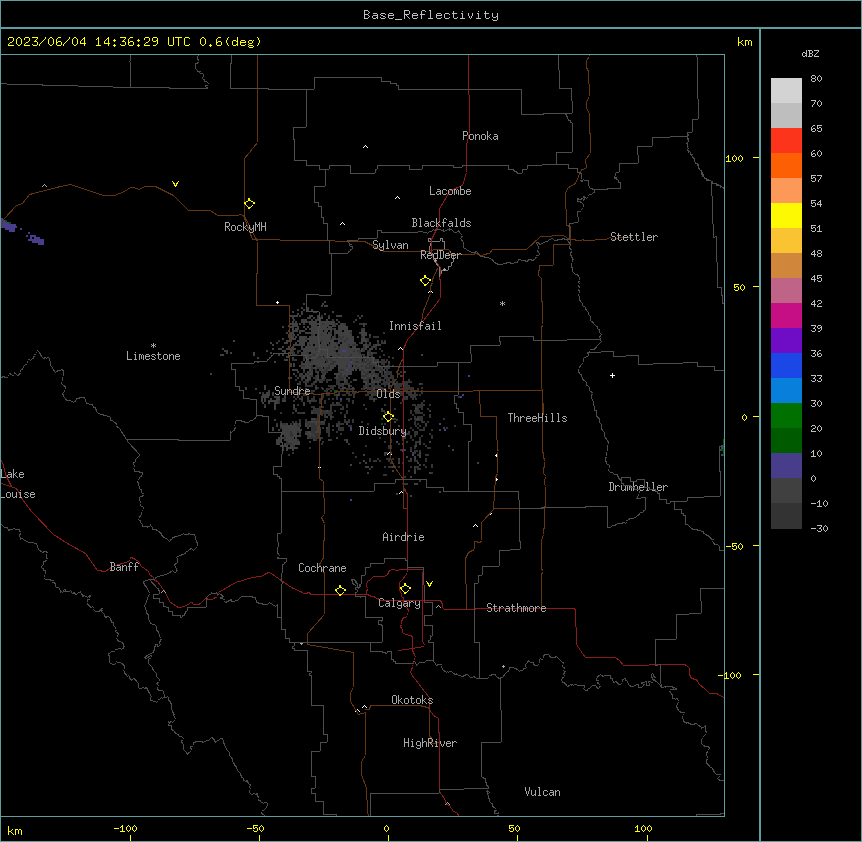Click the slate purple 10-0 dBZ swatch
Image resolution: width=862 pixels, height=842 pixels.
coord(786,466)
